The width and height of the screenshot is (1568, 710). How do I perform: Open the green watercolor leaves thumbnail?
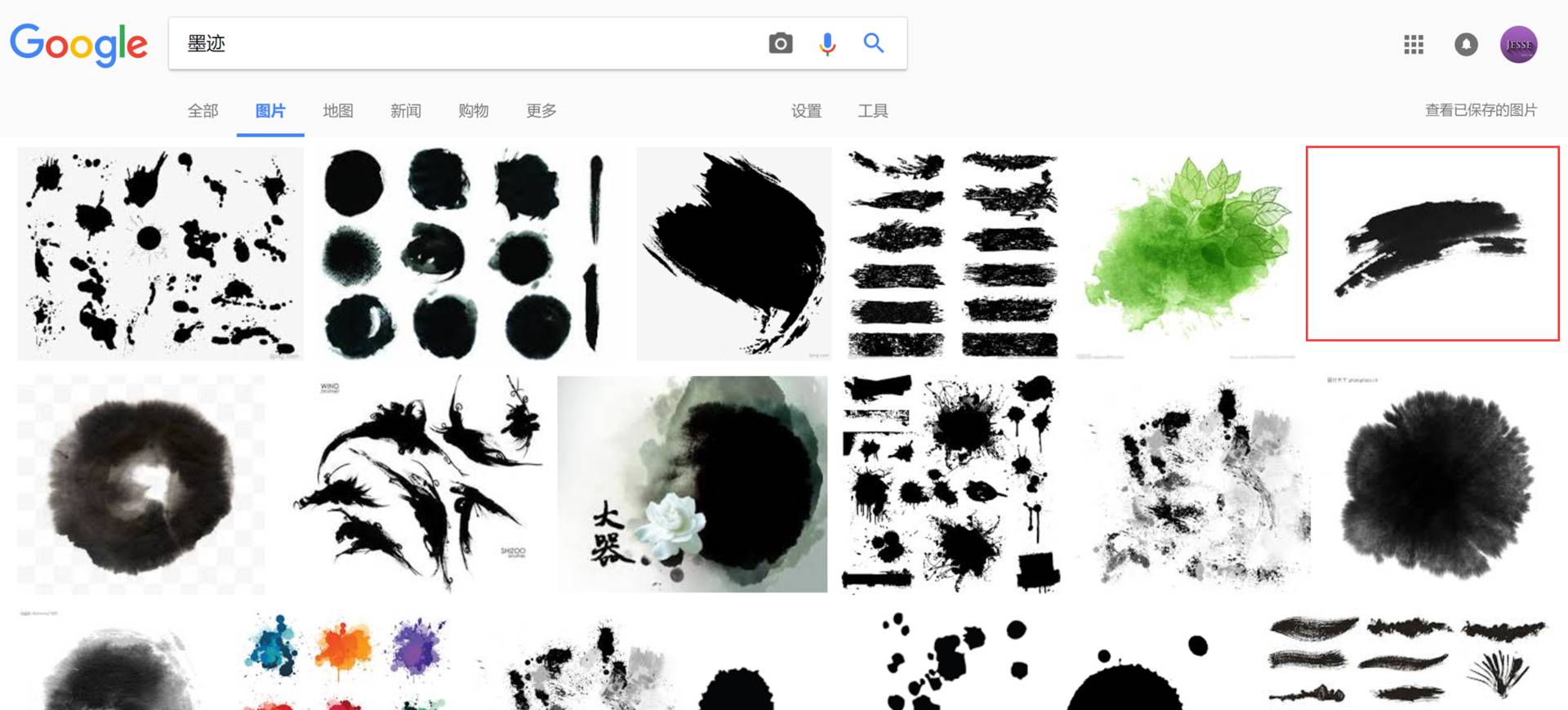pos(1187,254)
